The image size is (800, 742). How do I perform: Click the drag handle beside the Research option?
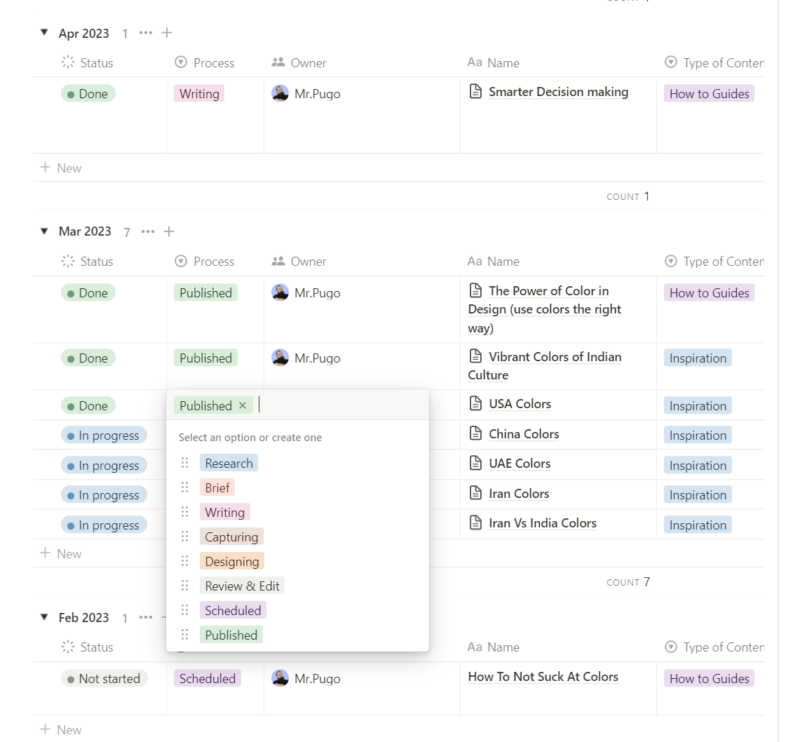(x=184, y=463)
